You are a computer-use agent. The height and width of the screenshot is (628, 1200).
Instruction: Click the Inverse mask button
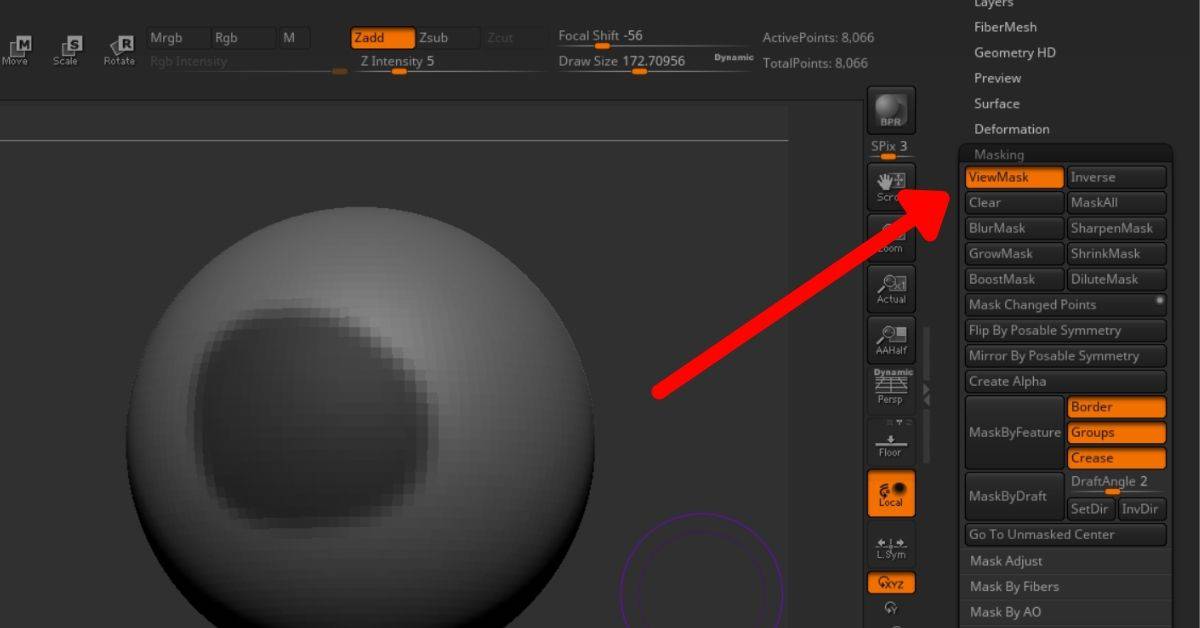click(1116, 177)
